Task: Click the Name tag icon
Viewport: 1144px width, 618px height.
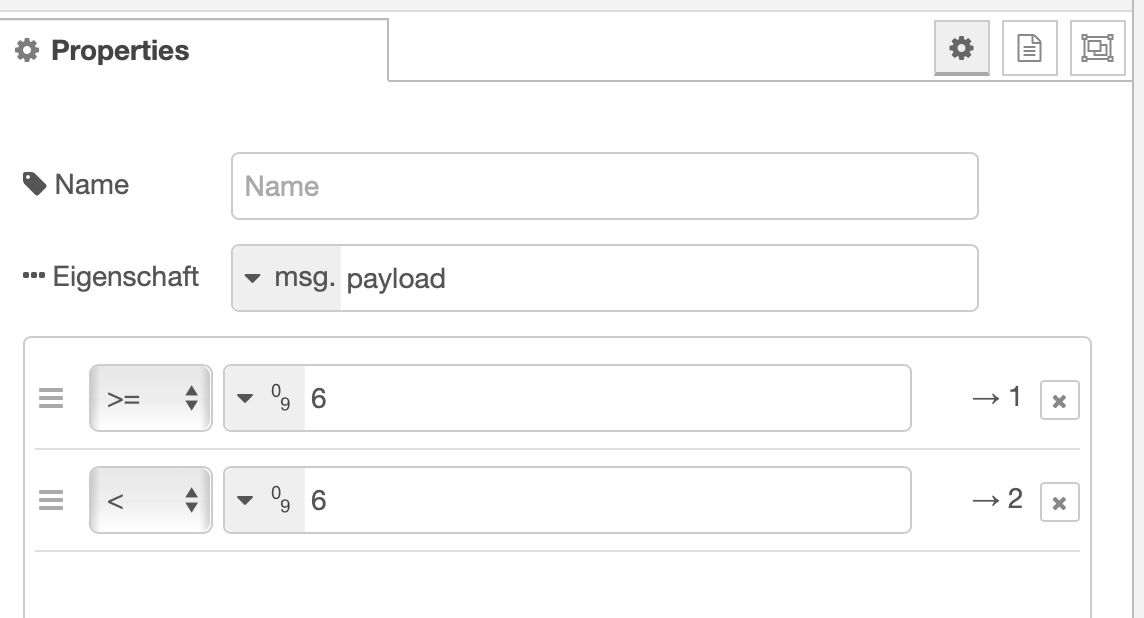Action: [34, 184]
